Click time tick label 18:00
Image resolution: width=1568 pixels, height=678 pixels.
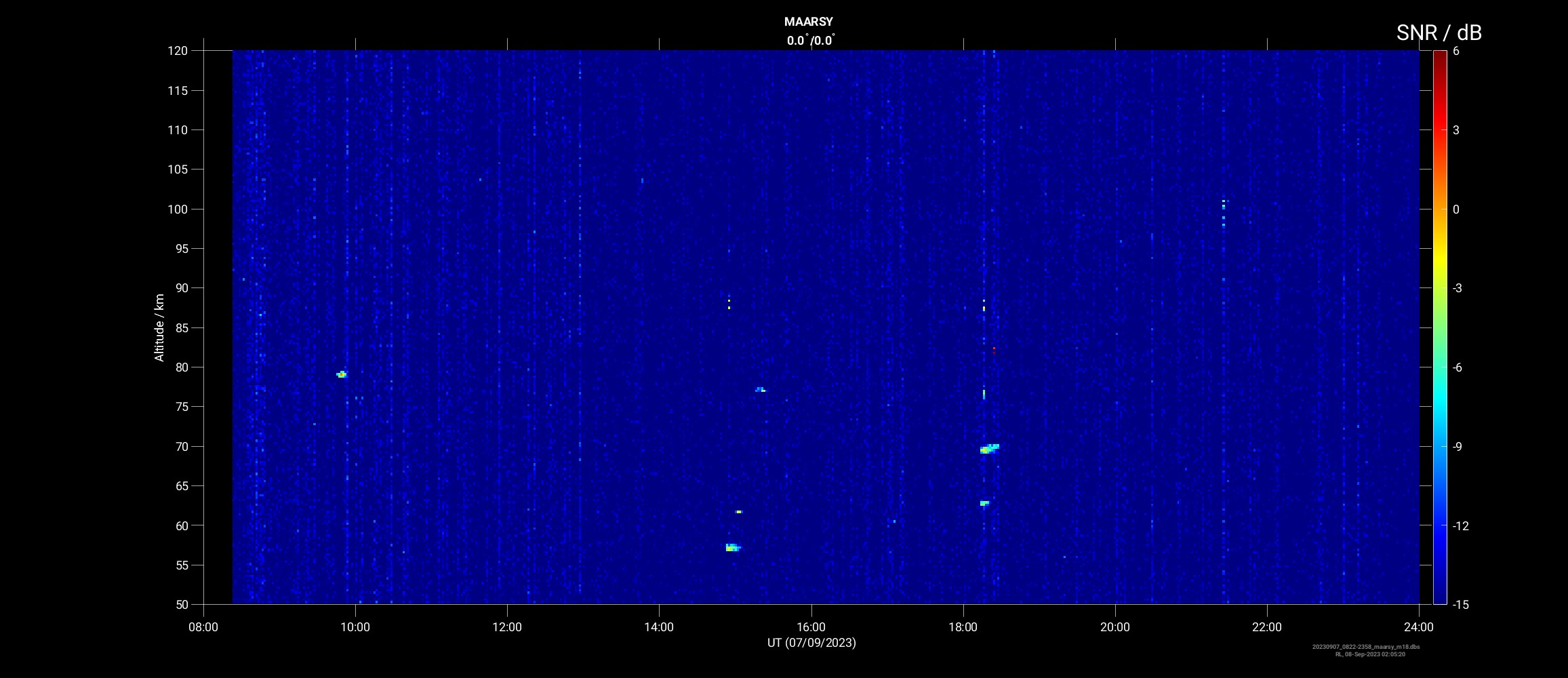[x=963, y=627]
